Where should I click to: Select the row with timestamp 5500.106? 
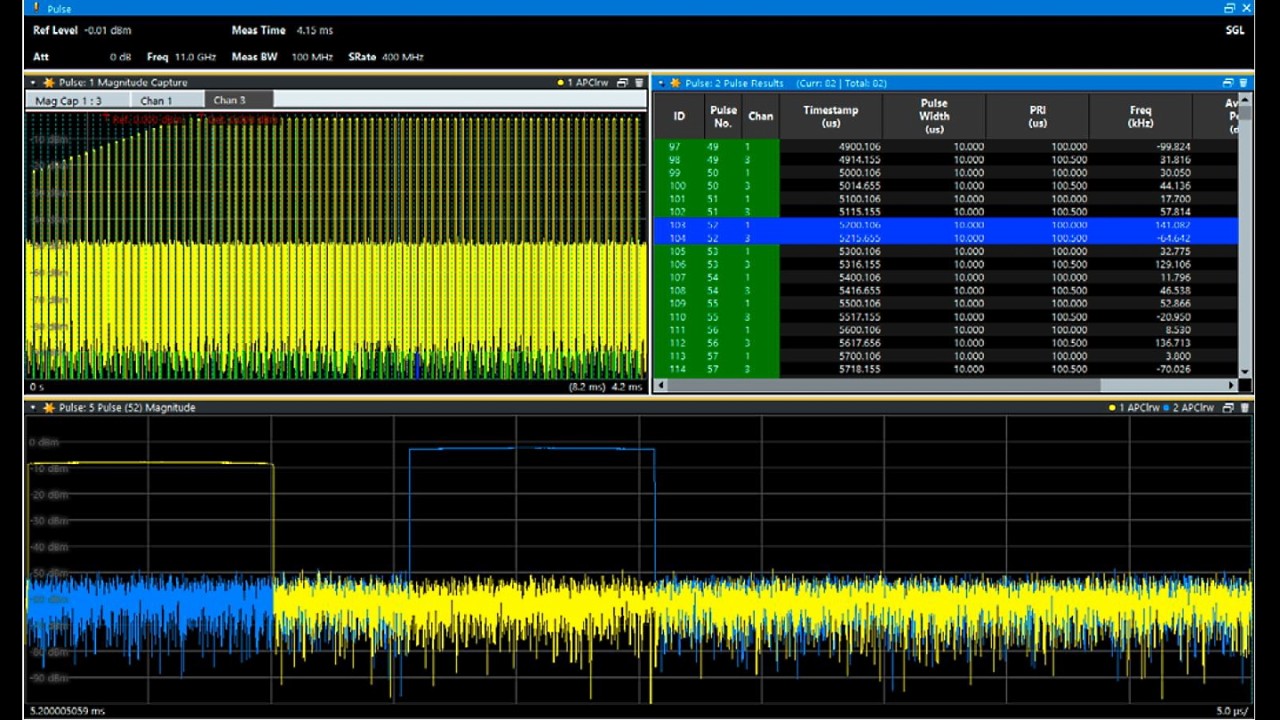pos(946,303)
